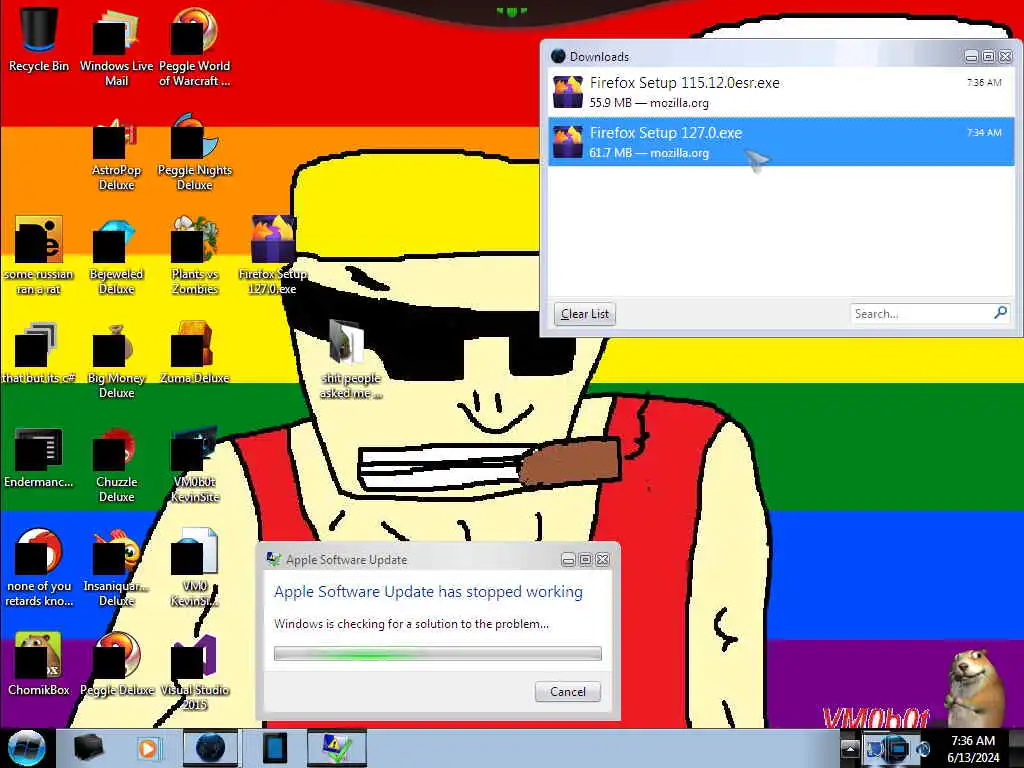Select Peggle Deluxe desktop icon
Screen dimensions: 1024x768
tap(116, 665)
